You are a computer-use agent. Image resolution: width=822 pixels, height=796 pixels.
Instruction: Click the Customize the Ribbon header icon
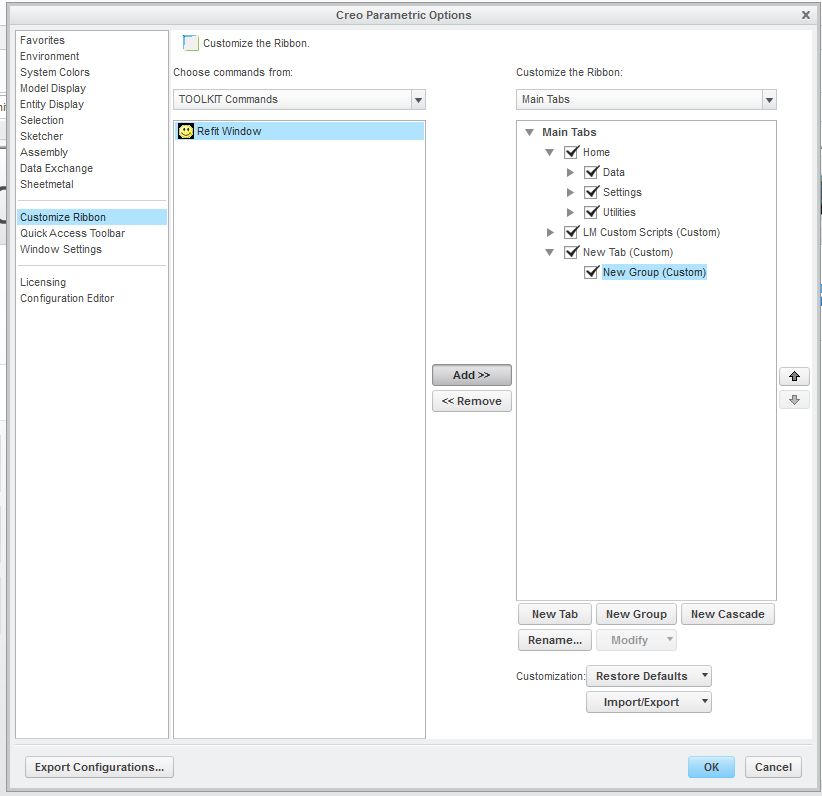click(x=190, y=43)
